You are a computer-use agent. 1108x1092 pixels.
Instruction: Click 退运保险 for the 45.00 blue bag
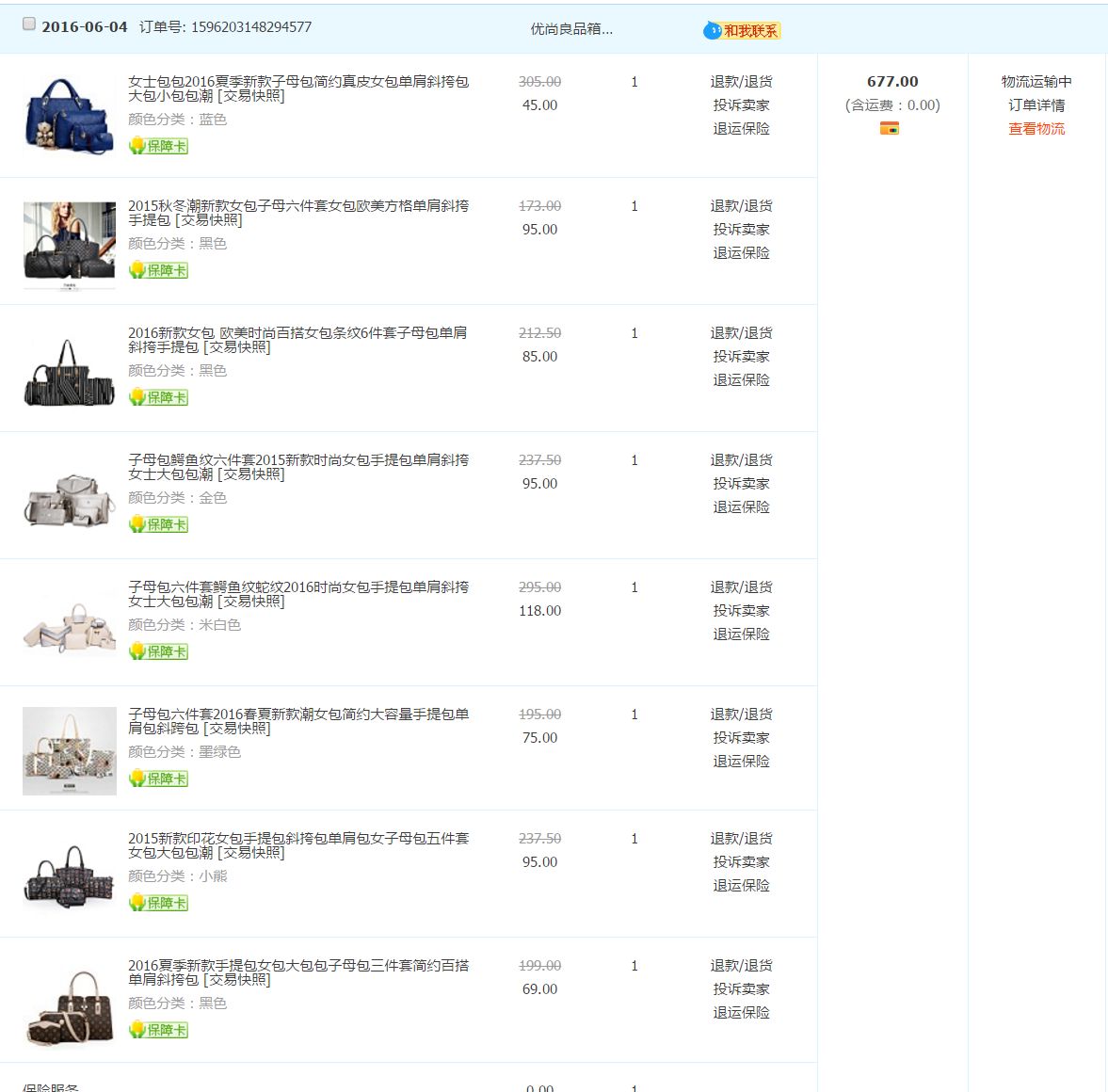point(741,129)
